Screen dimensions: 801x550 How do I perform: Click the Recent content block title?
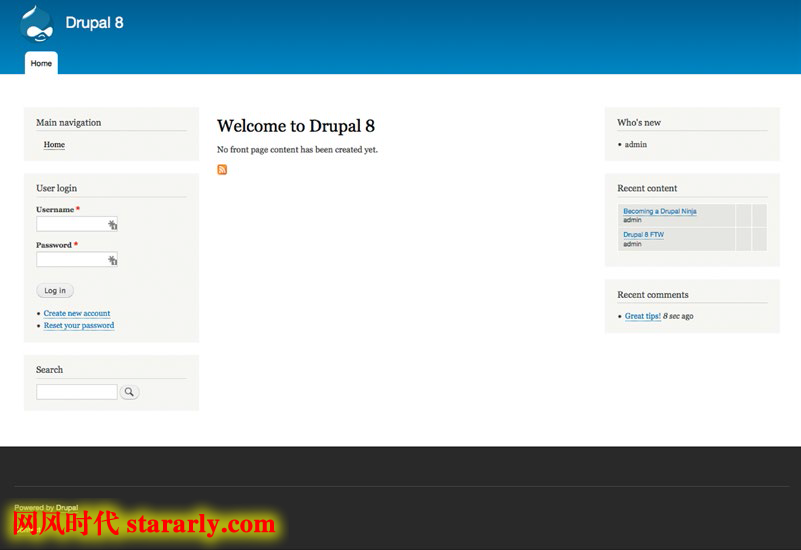click(647, 188)
